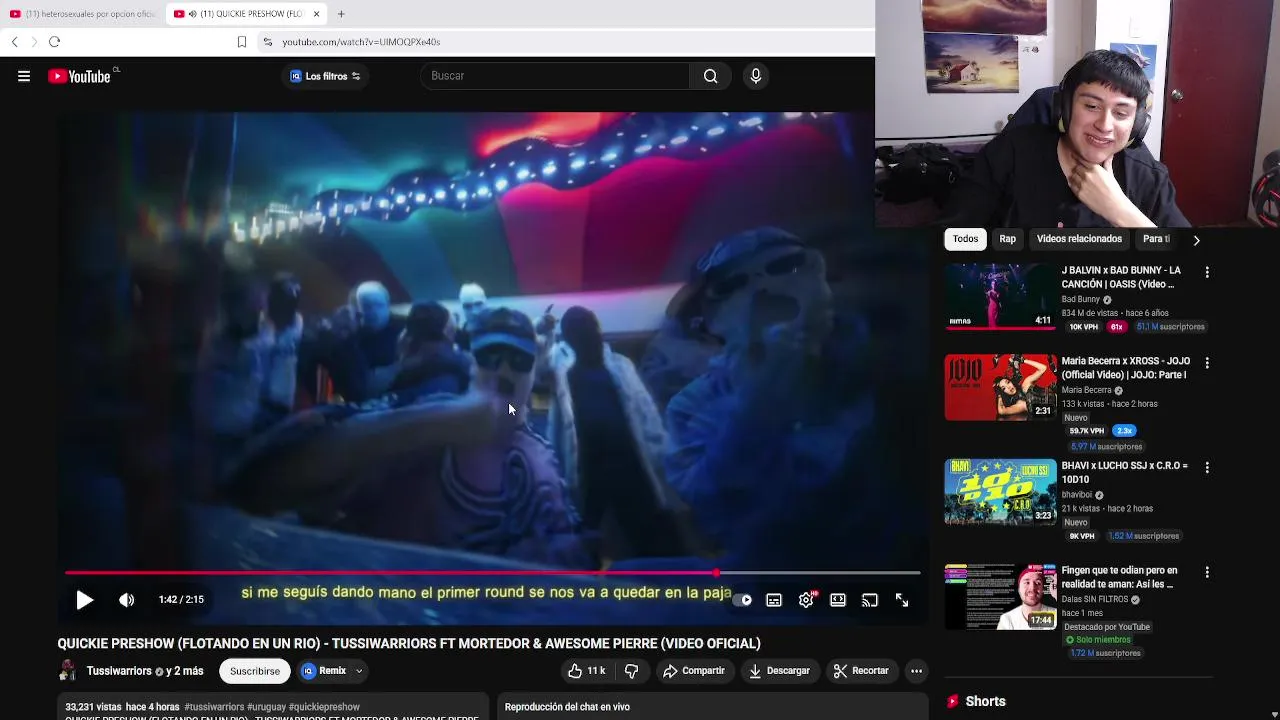Click the Suscribirse button

coord(255,671)
